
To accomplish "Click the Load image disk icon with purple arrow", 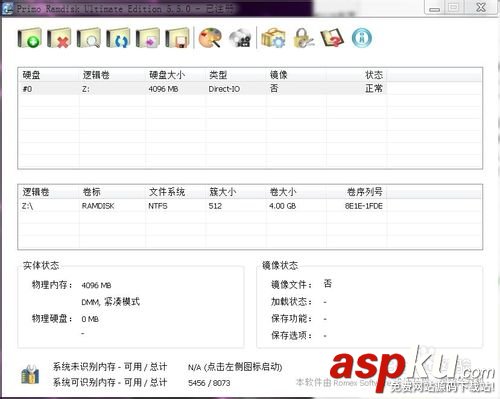I will [x=148, y=38].
